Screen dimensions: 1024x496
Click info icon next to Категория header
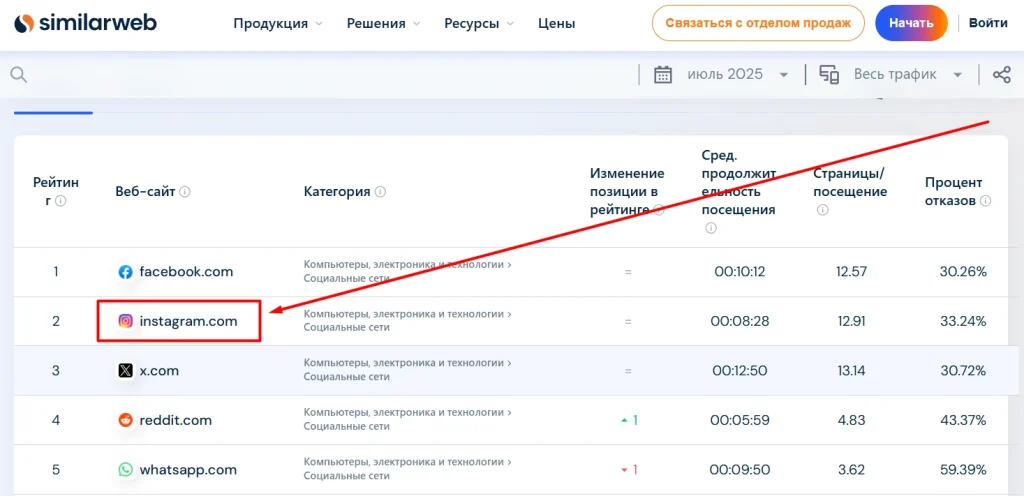[x=380, y=192]
